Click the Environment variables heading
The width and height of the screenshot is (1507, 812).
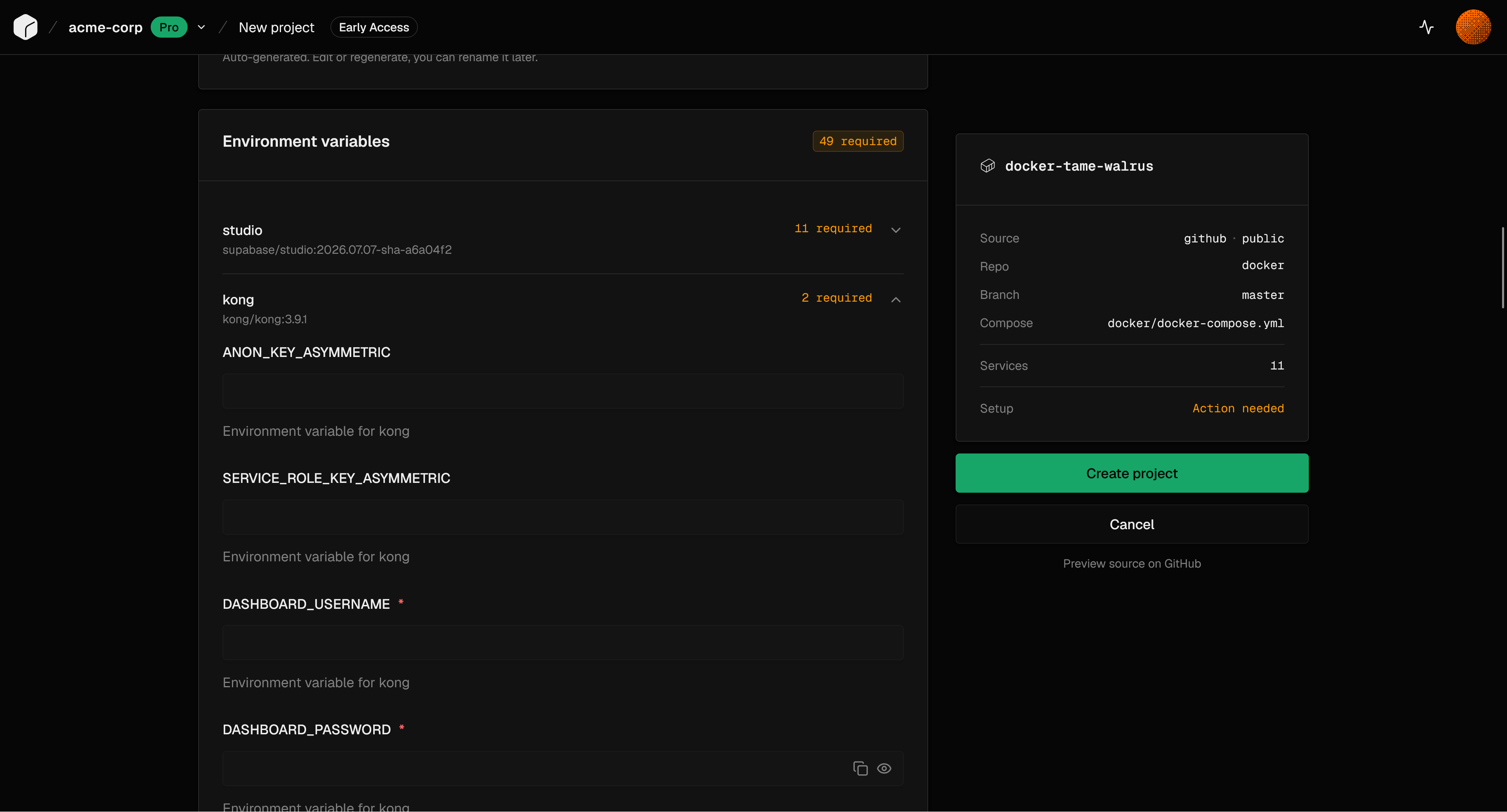point(306,142)
